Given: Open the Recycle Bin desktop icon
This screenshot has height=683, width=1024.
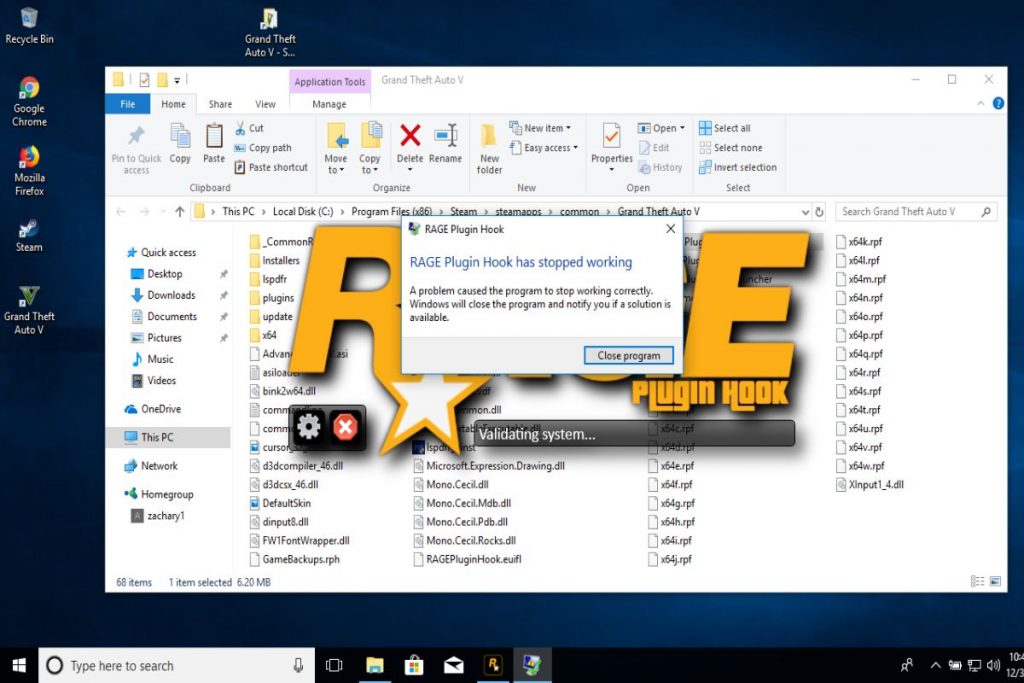Looking at the screenshot, I should pos(29,25).
